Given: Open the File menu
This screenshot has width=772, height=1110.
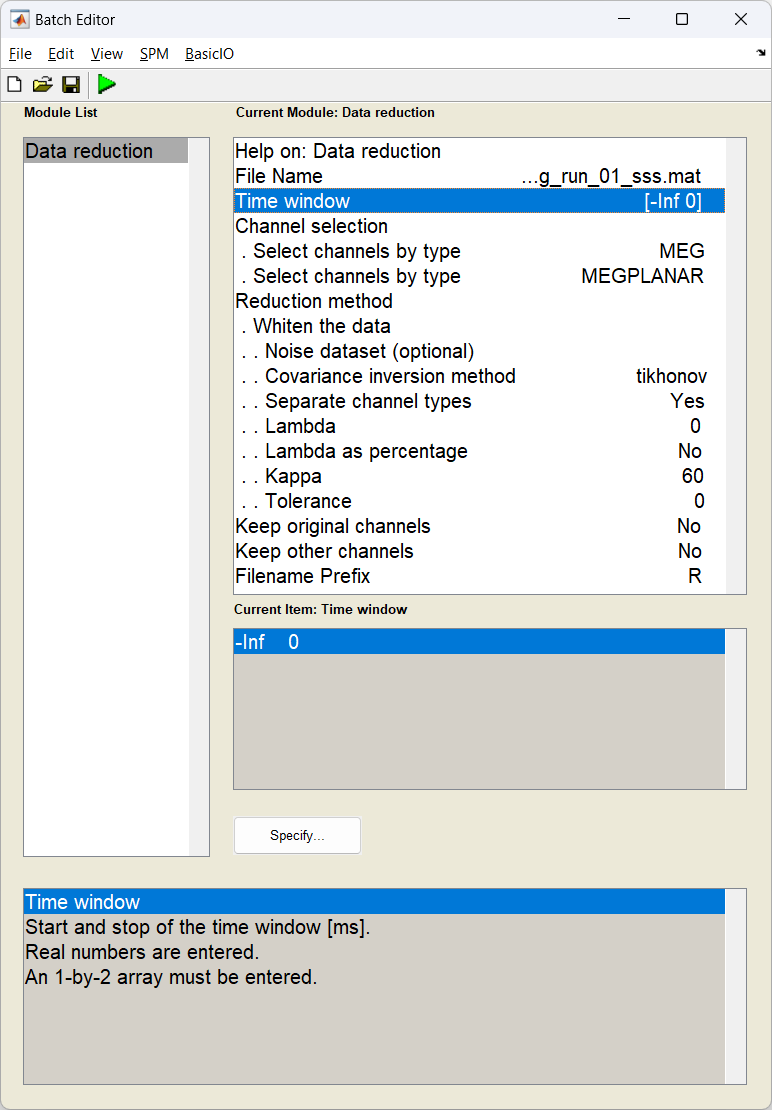Looking at the screenshot, I should (21, 54).
